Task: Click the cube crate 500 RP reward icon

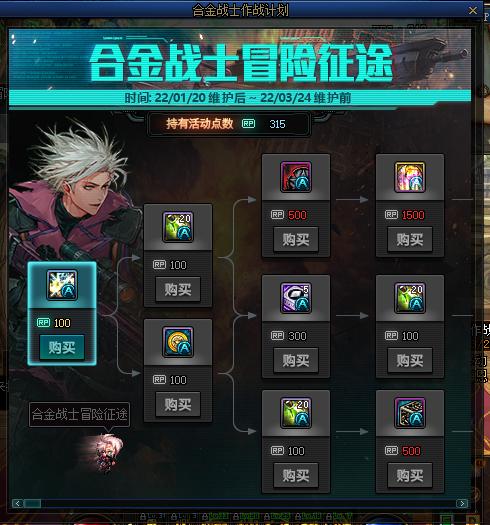Action: (x=410, y=413)
